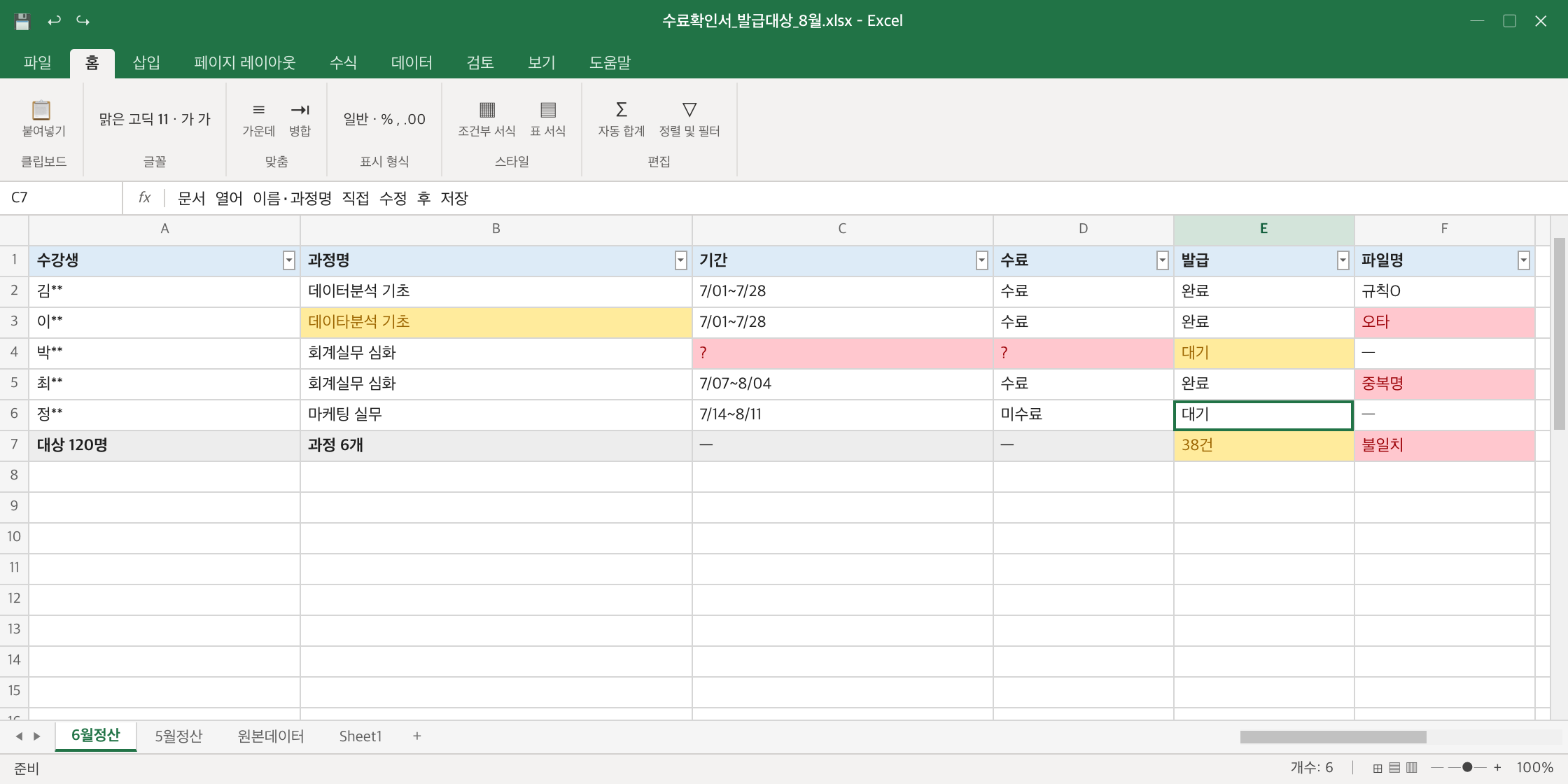Viewport: 1568px width, 784px height.
Task: Click the zoom slider handle
Action: tap(1467, 768)
